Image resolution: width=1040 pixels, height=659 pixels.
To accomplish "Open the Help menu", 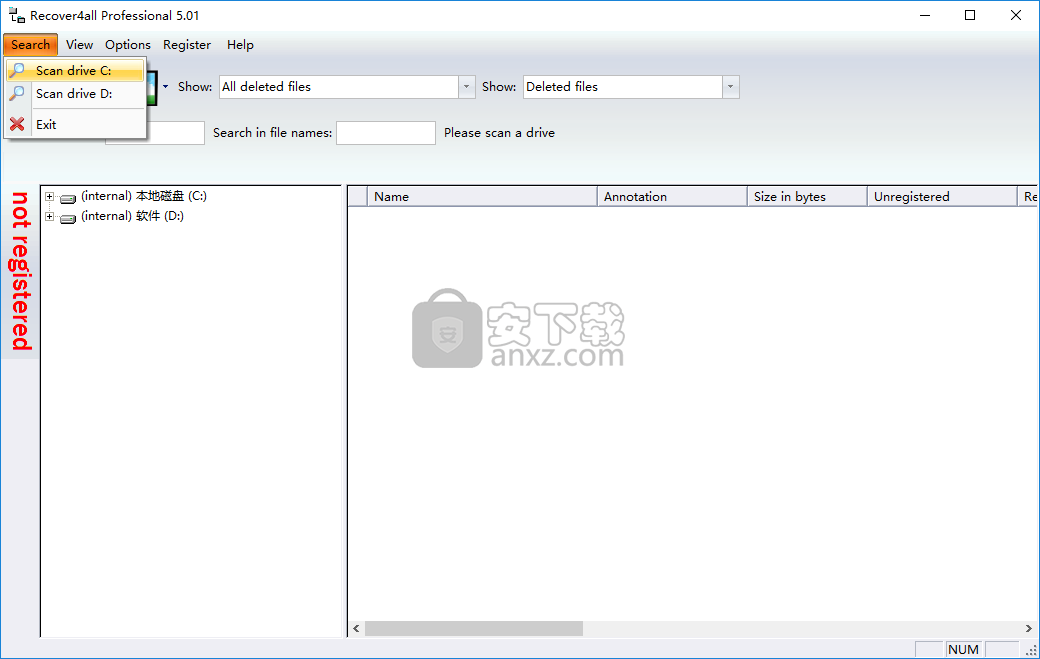I will (240, 44).
